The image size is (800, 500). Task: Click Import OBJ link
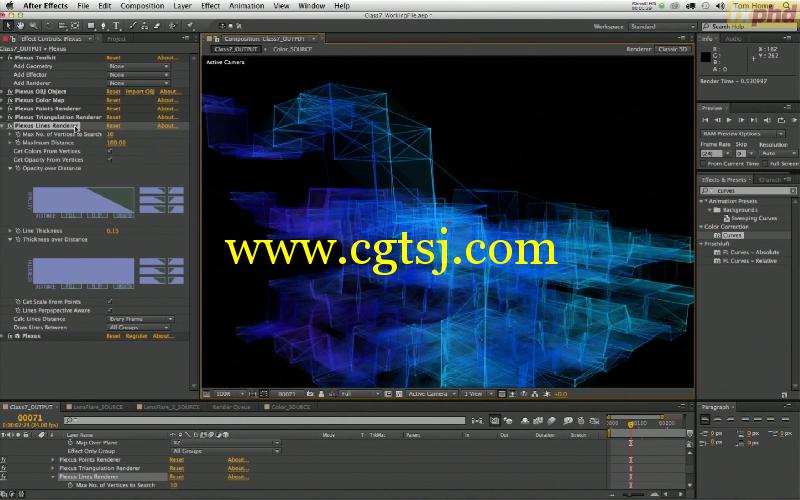tap(140, 92)
